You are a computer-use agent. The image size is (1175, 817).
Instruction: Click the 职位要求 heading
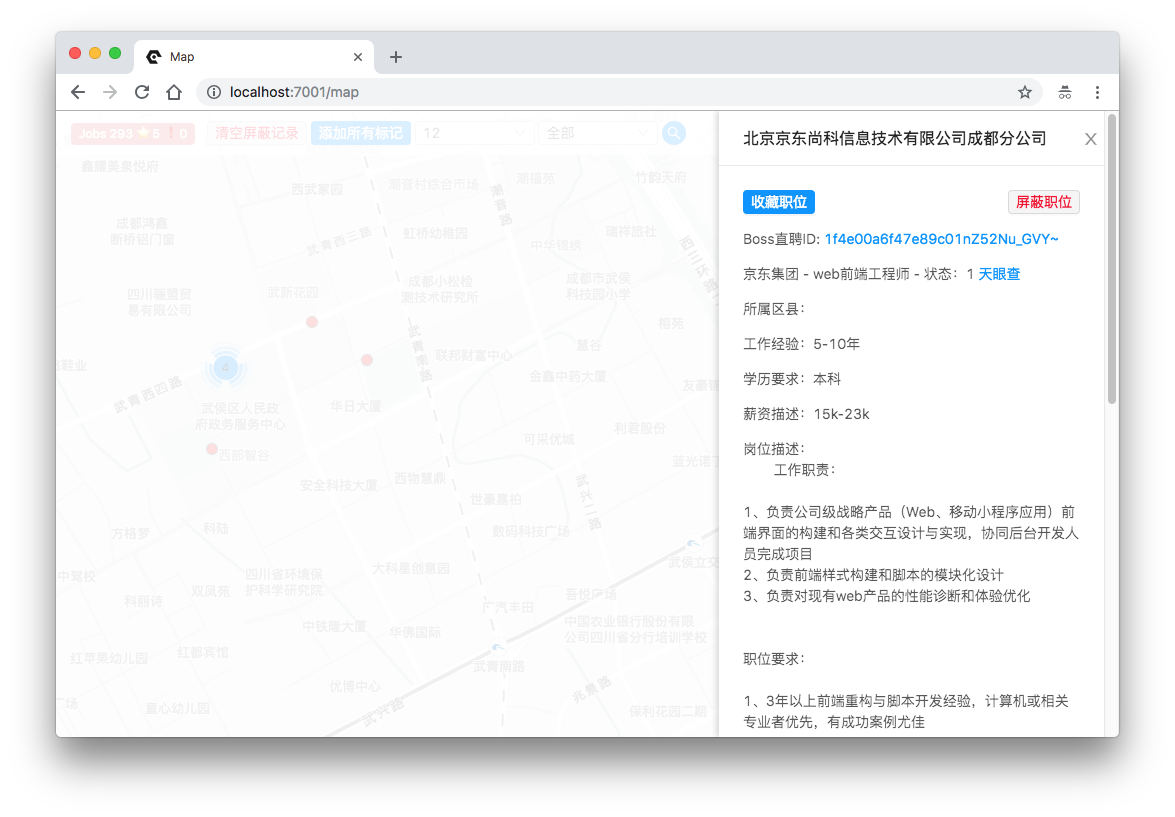coord(774,659)
